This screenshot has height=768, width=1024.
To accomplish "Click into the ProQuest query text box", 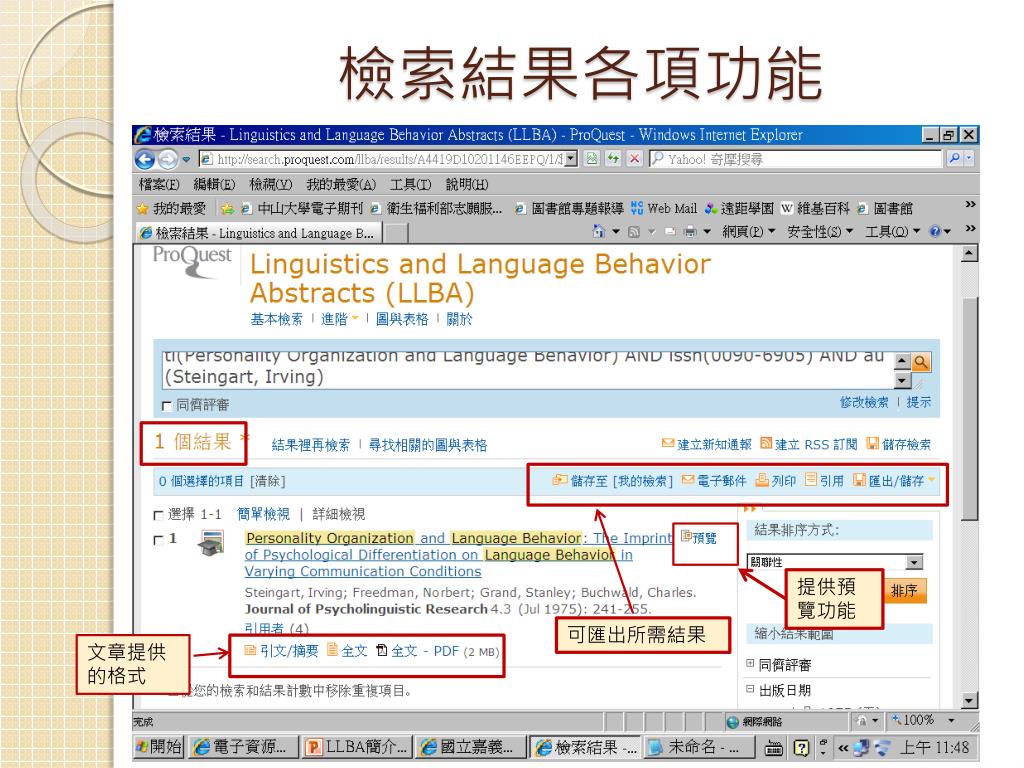I will point(528,369).
